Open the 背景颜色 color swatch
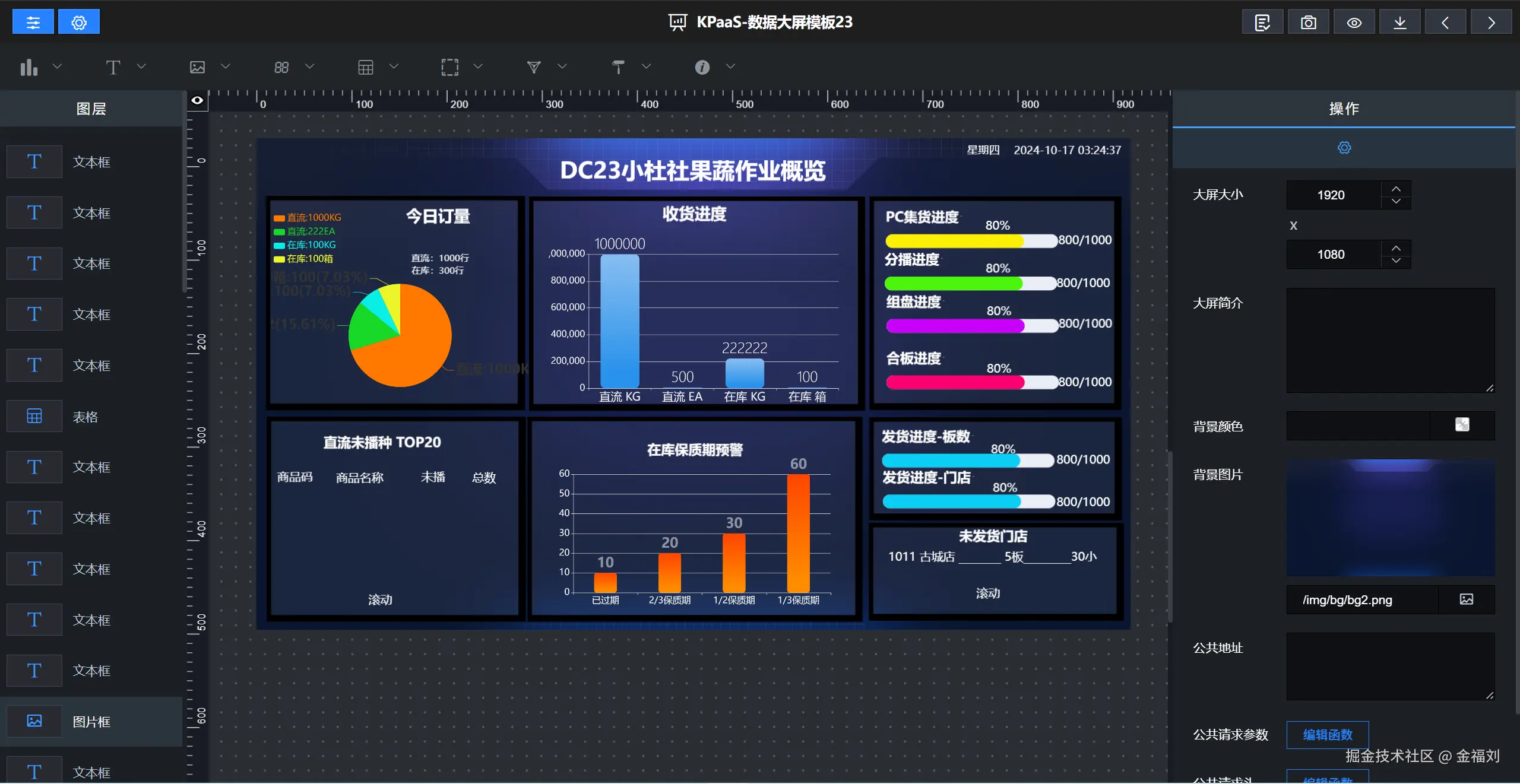Viewport: 1520px width, 784px height. click(1462, 425)
